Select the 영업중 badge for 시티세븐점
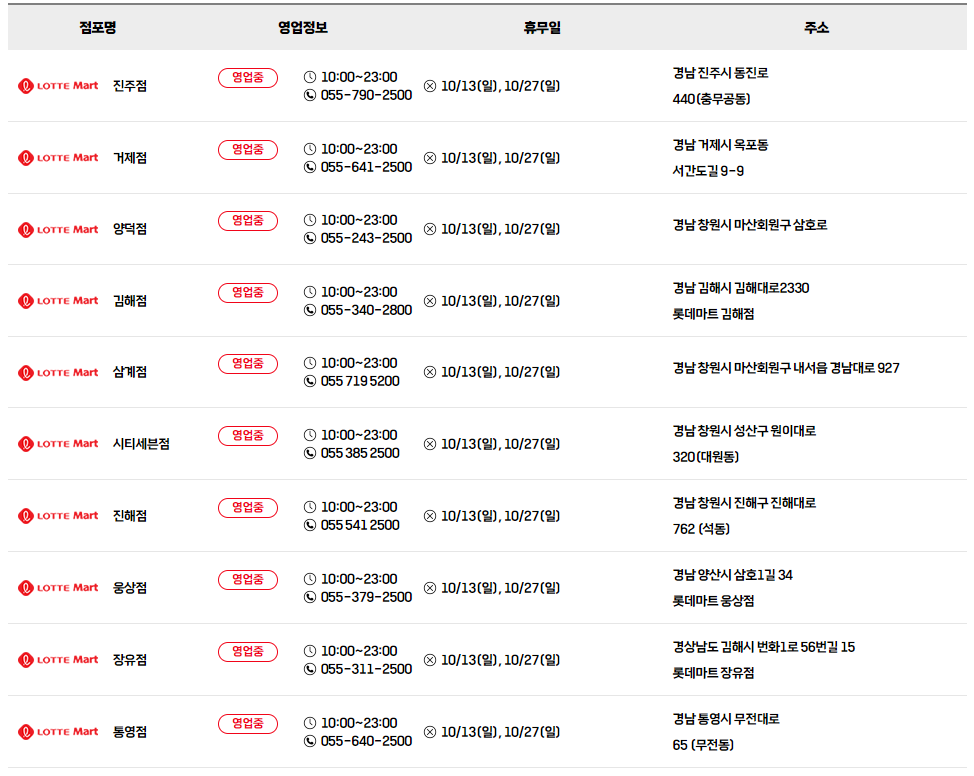This screenshot has width=974, height=776. coord(248,436)
